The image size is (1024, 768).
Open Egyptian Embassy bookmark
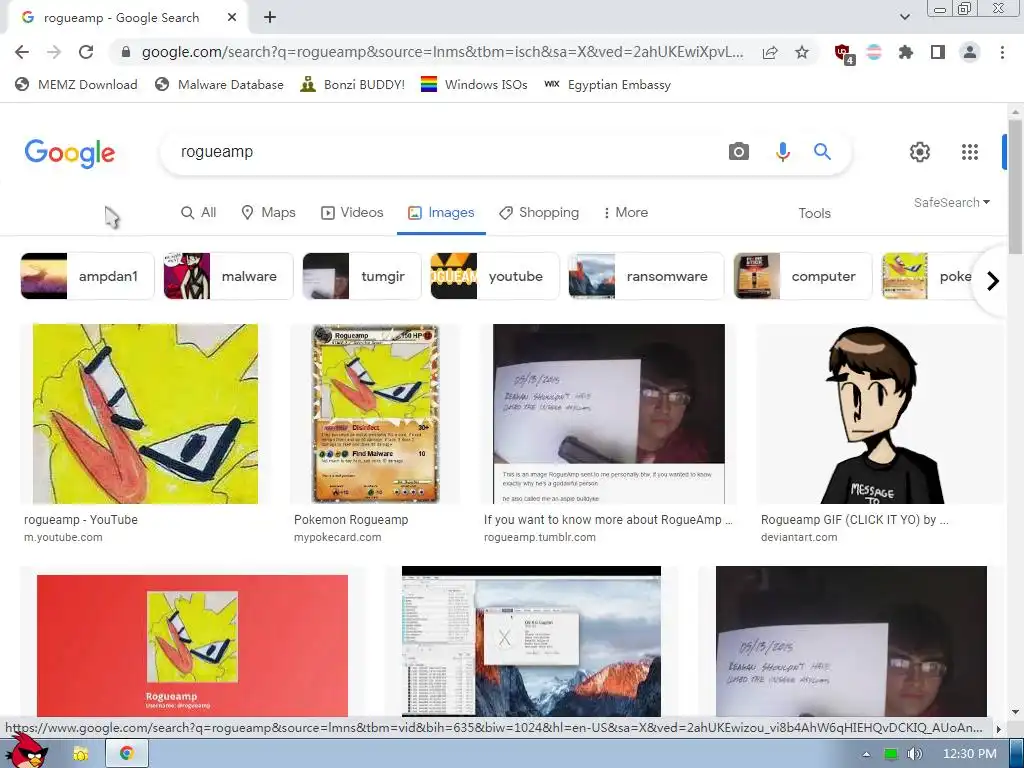(x=607, y=84)
